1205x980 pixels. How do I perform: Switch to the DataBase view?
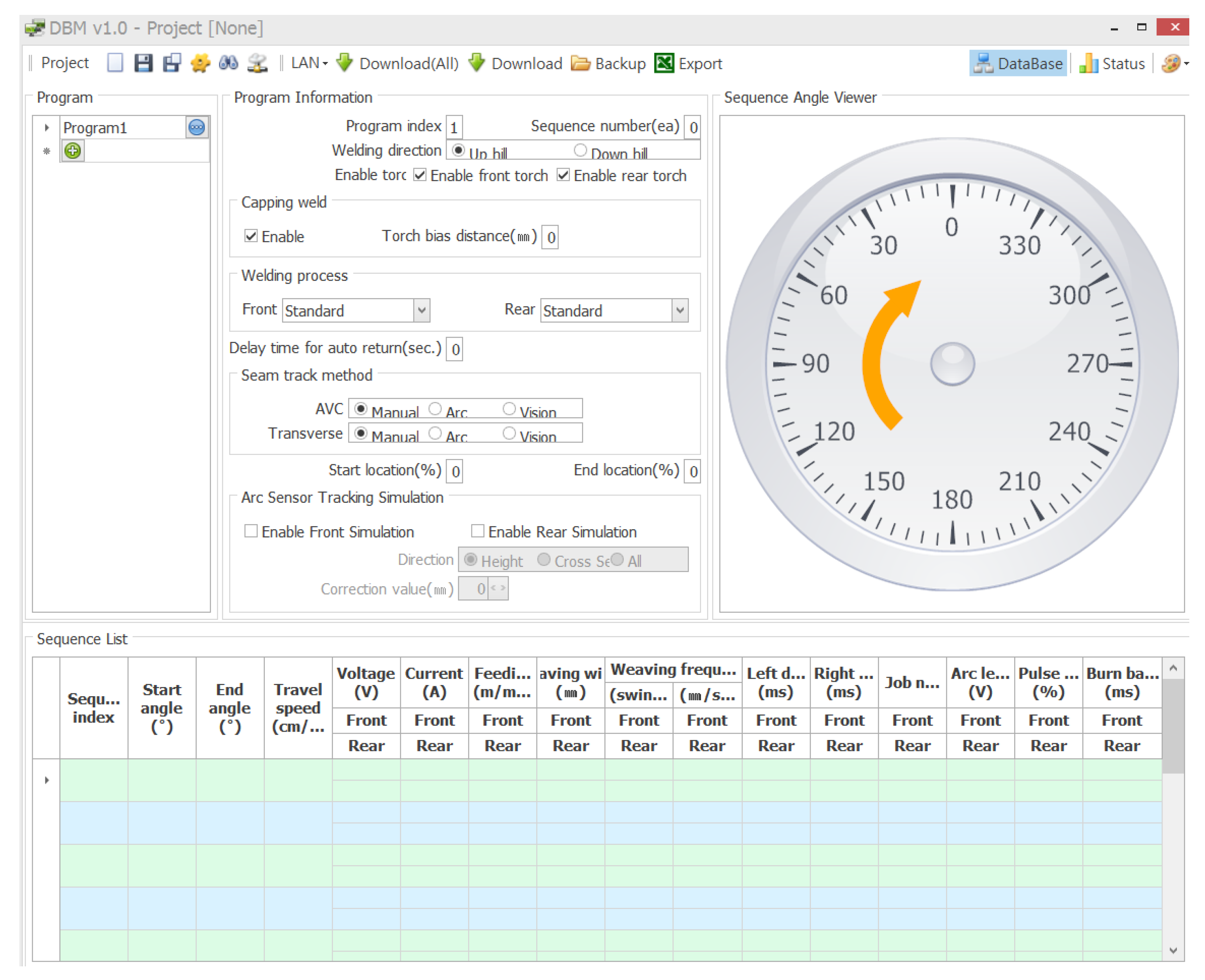click(1018, 63)
